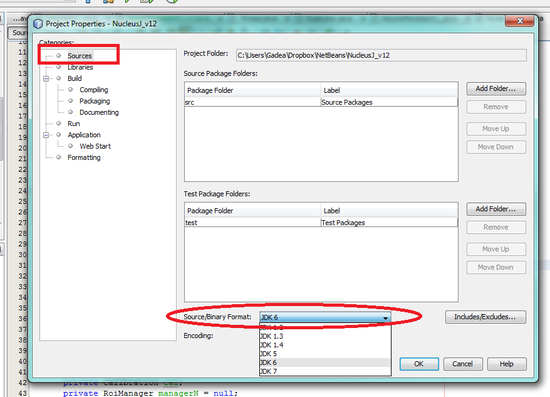Open the Documenting settings
Screen dimensions: 550x397
99,112
